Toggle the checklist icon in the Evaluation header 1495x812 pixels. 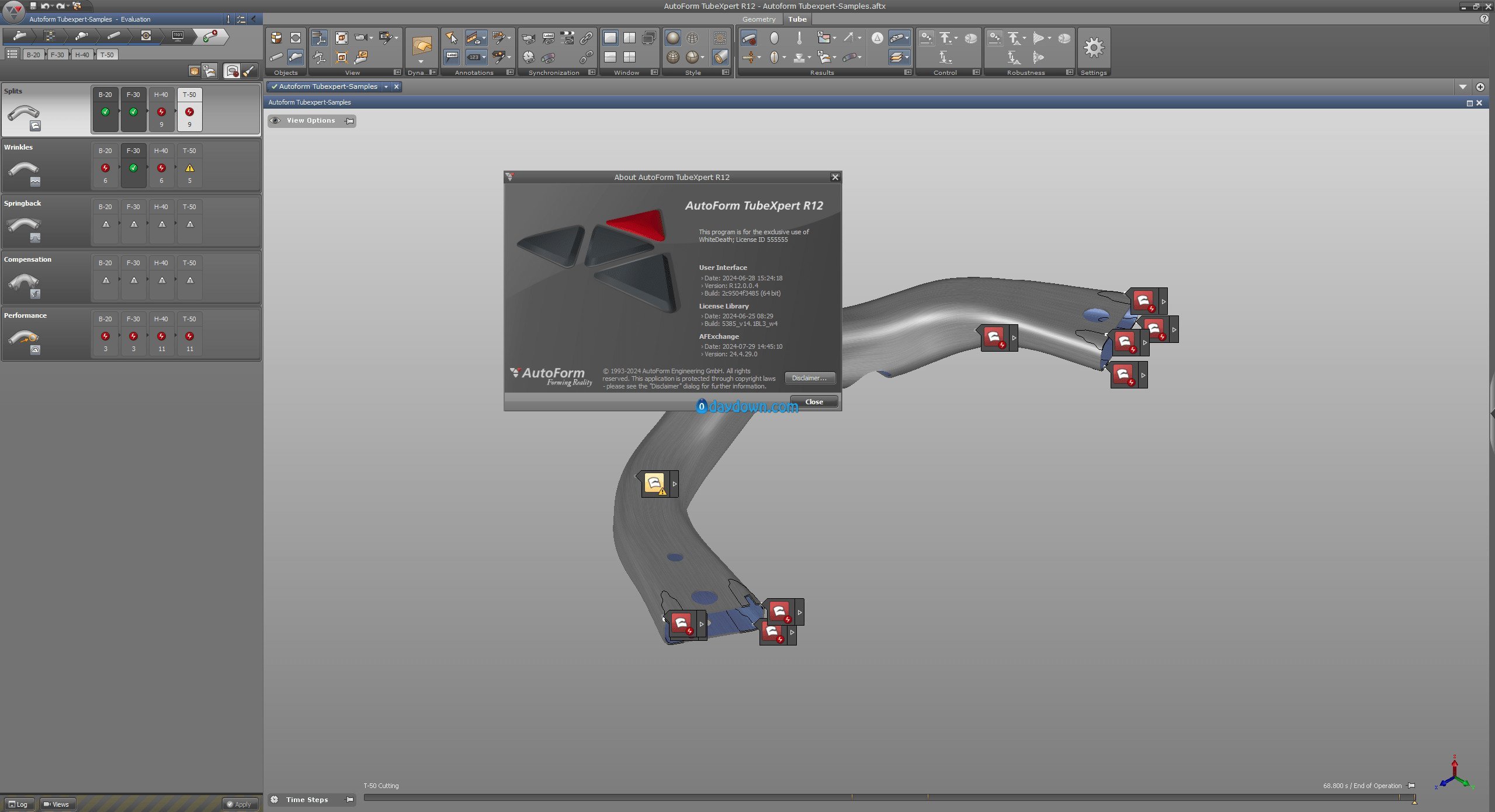241,19
